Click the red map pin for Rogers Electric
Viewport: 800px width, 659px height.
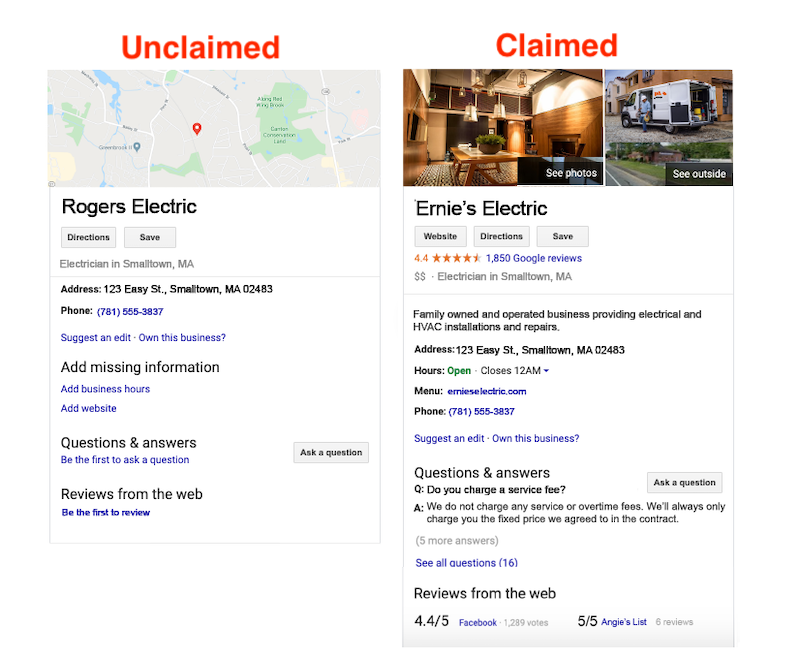click(x=197, y=128)
